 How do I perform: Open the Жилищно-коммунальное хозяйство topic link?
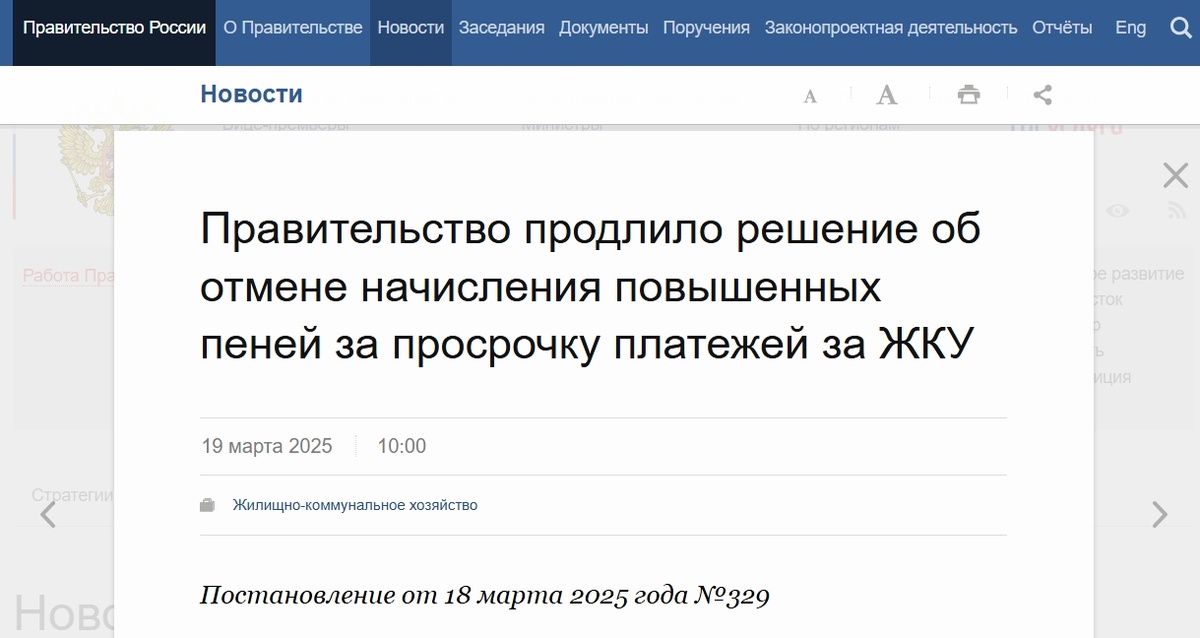click(x=353, y=505)
